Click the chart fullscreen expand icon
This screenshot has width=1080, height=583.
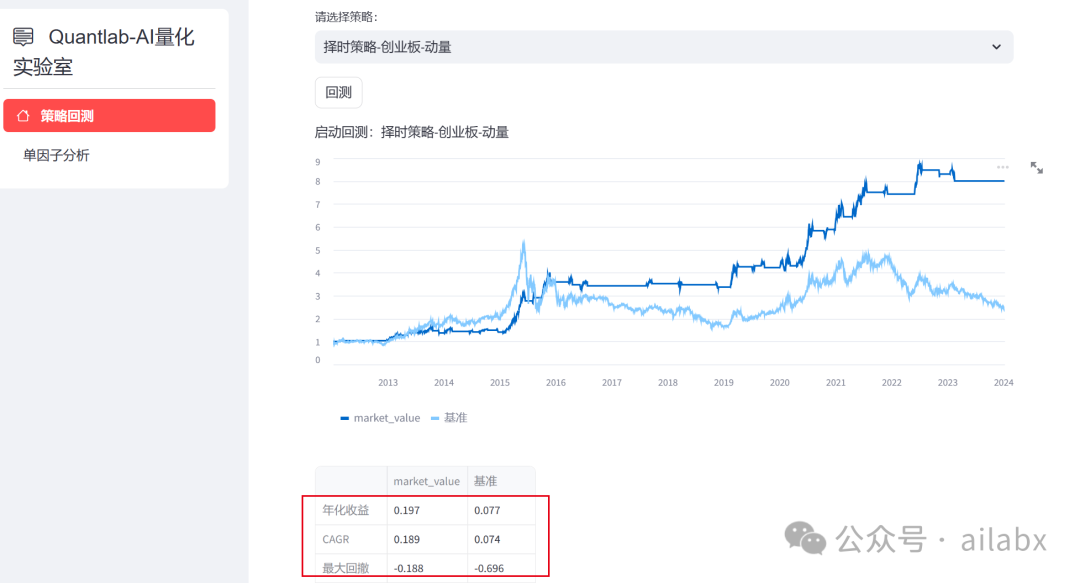(1037, 167)
